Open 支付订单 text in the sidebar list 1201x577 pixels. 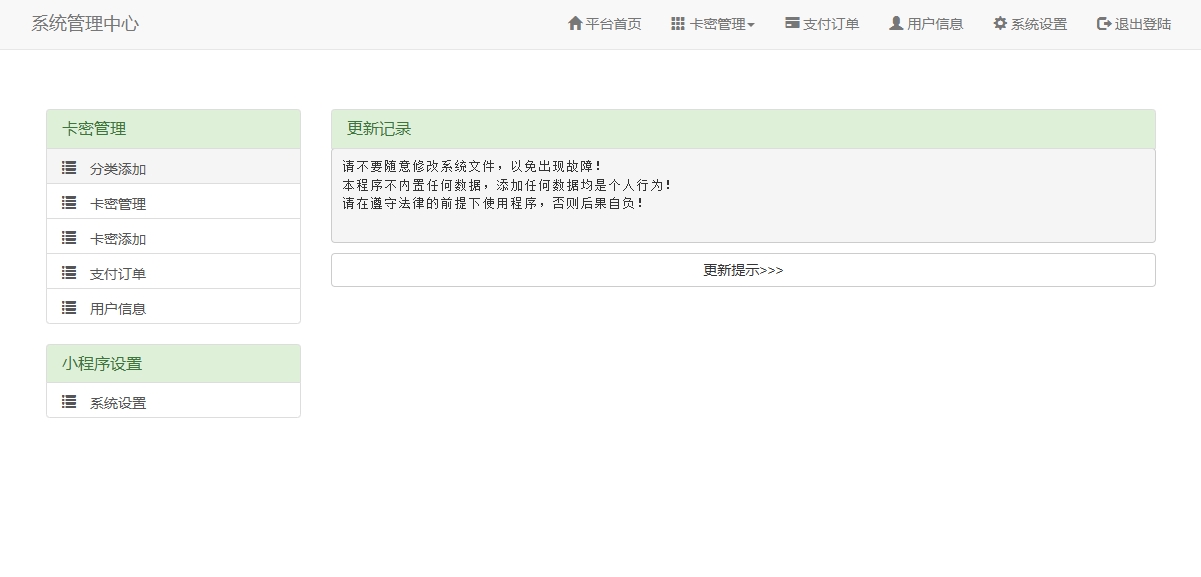[x=118, y=274]
